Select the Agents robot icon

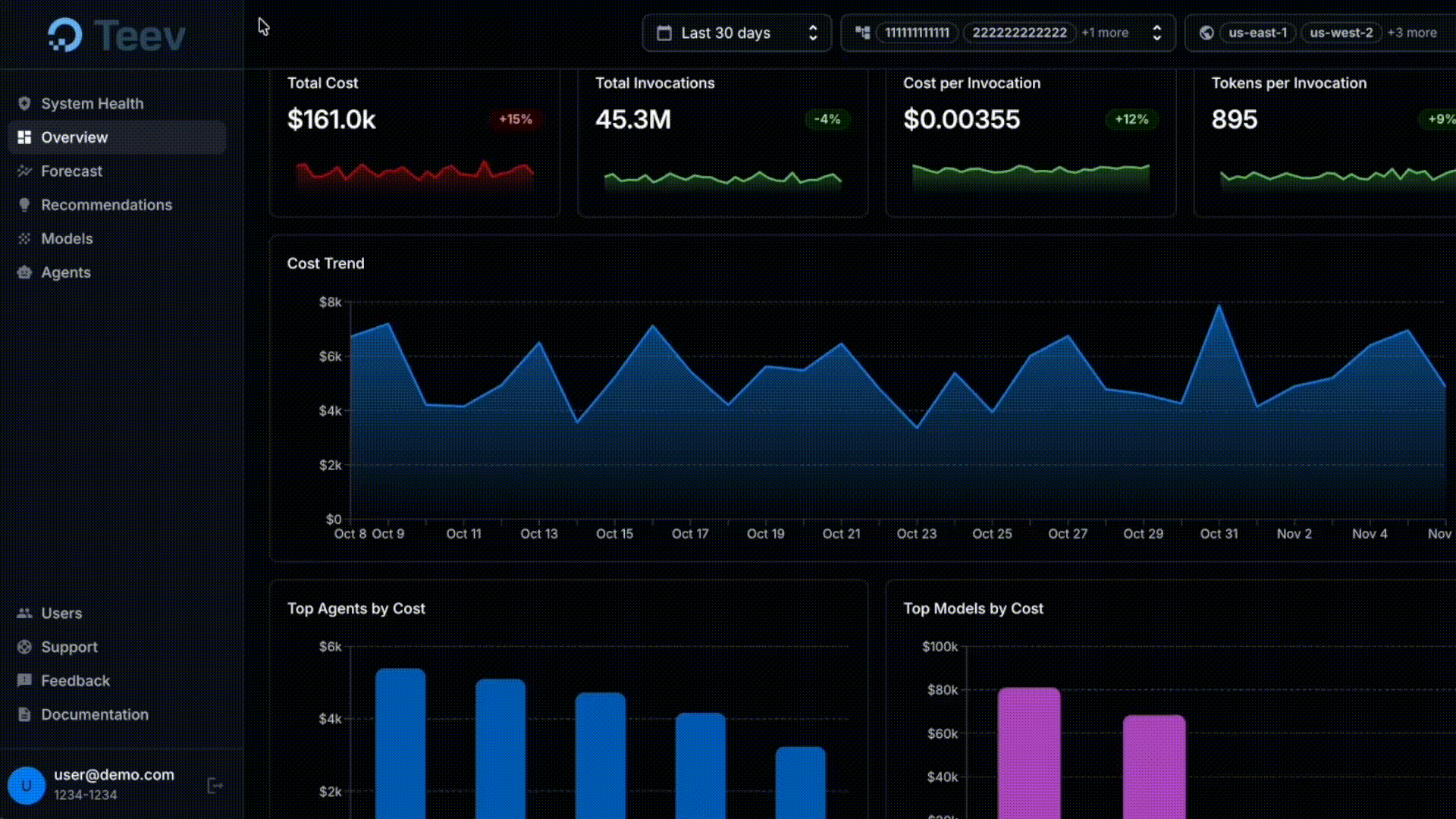pyautogui.click(x=25, y=272)
